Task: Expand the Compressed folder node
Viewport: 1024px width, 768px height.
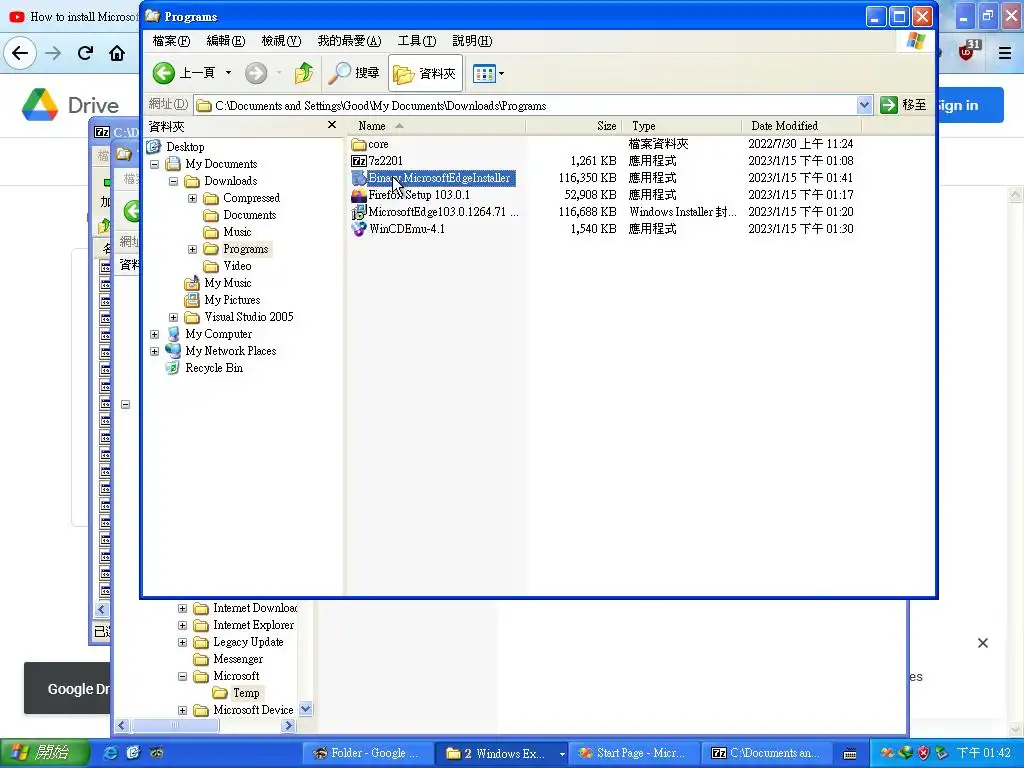Action: click(x=193, y=198)
